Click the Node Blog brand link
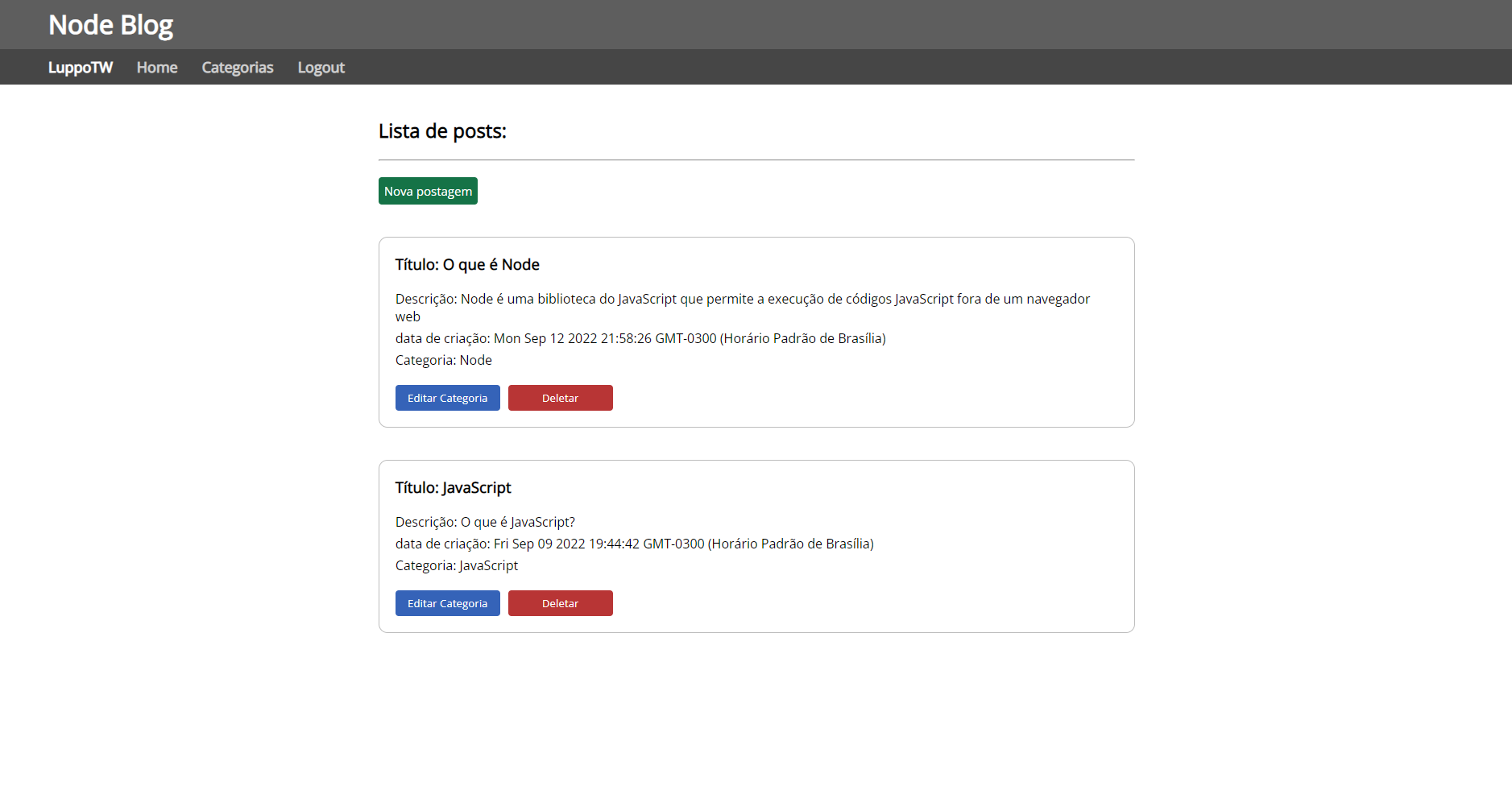 click(x=110, y=25)
